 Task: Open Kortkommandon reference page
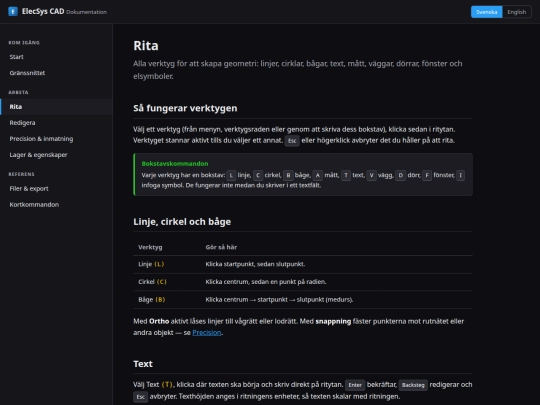coord(56,205)
